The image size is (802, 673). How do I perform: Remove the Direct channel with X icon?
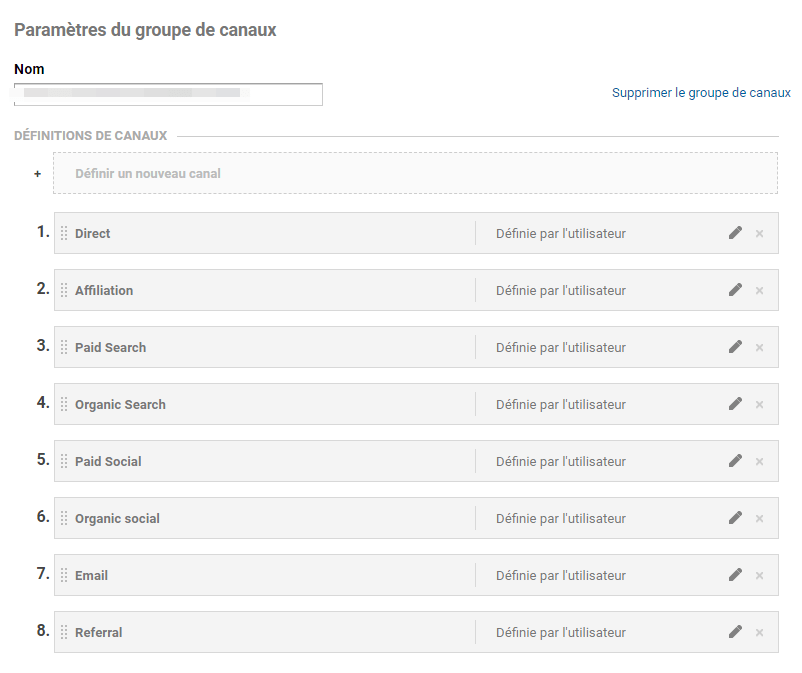click(x=760, y=234)
